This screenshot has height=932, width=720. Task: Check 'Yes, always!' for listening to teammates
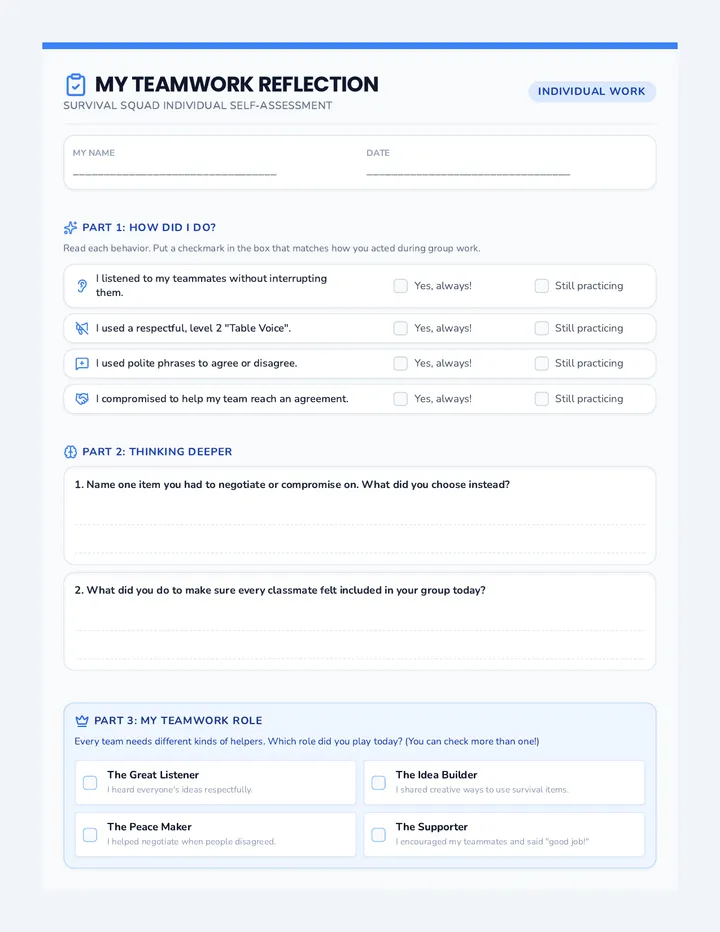pos(401,286)
